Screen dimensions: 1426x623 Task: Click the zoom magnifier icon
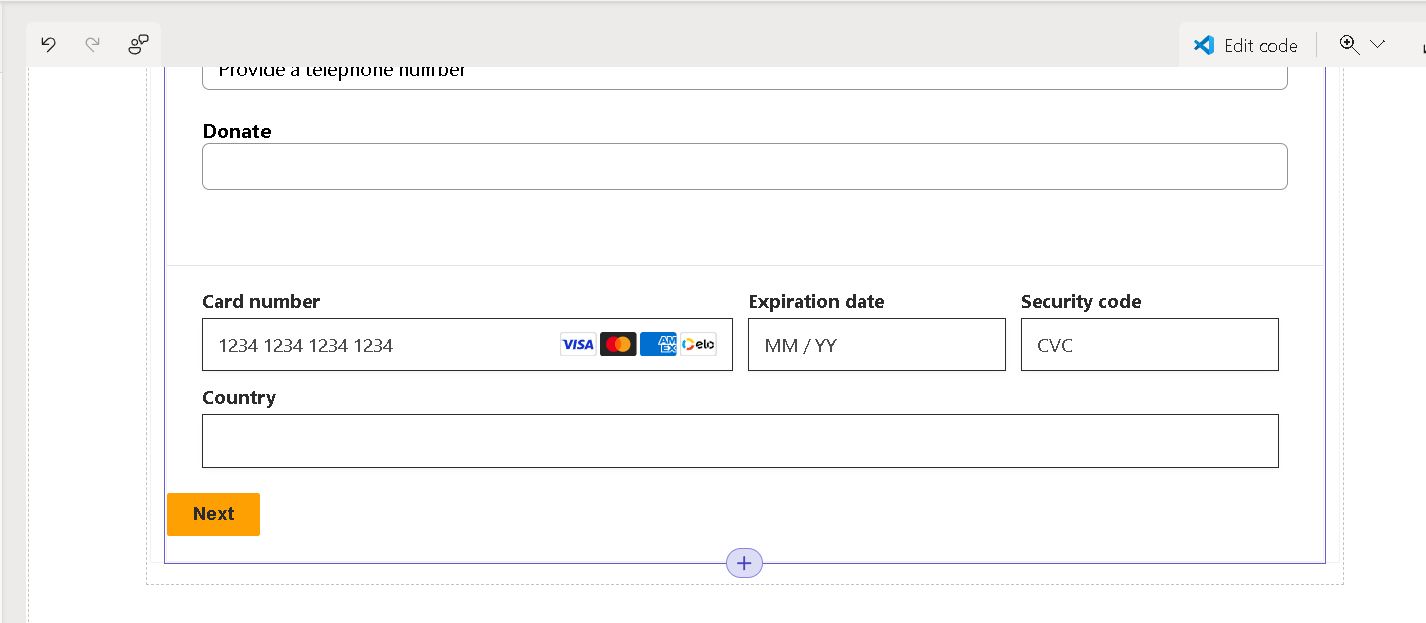[1349, 44]
